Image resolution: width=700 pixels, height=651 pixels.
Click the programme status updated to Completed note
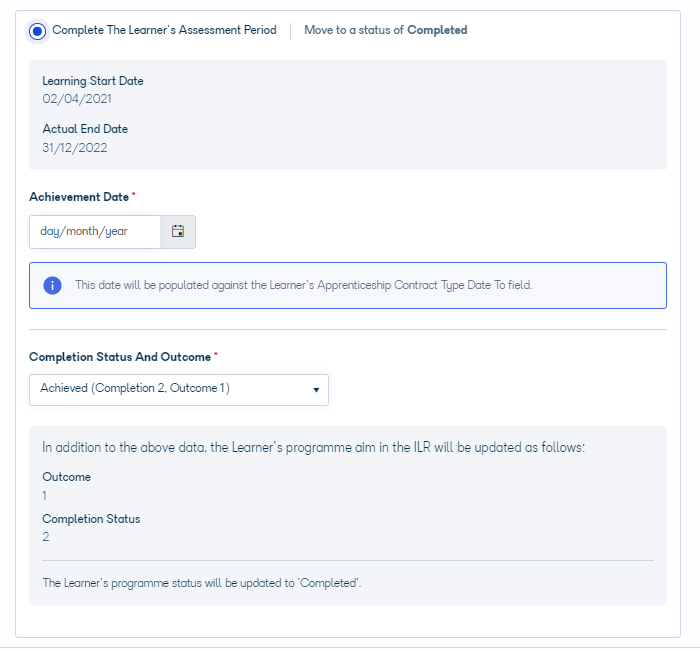pyautogui.click(x=202, y=583)
